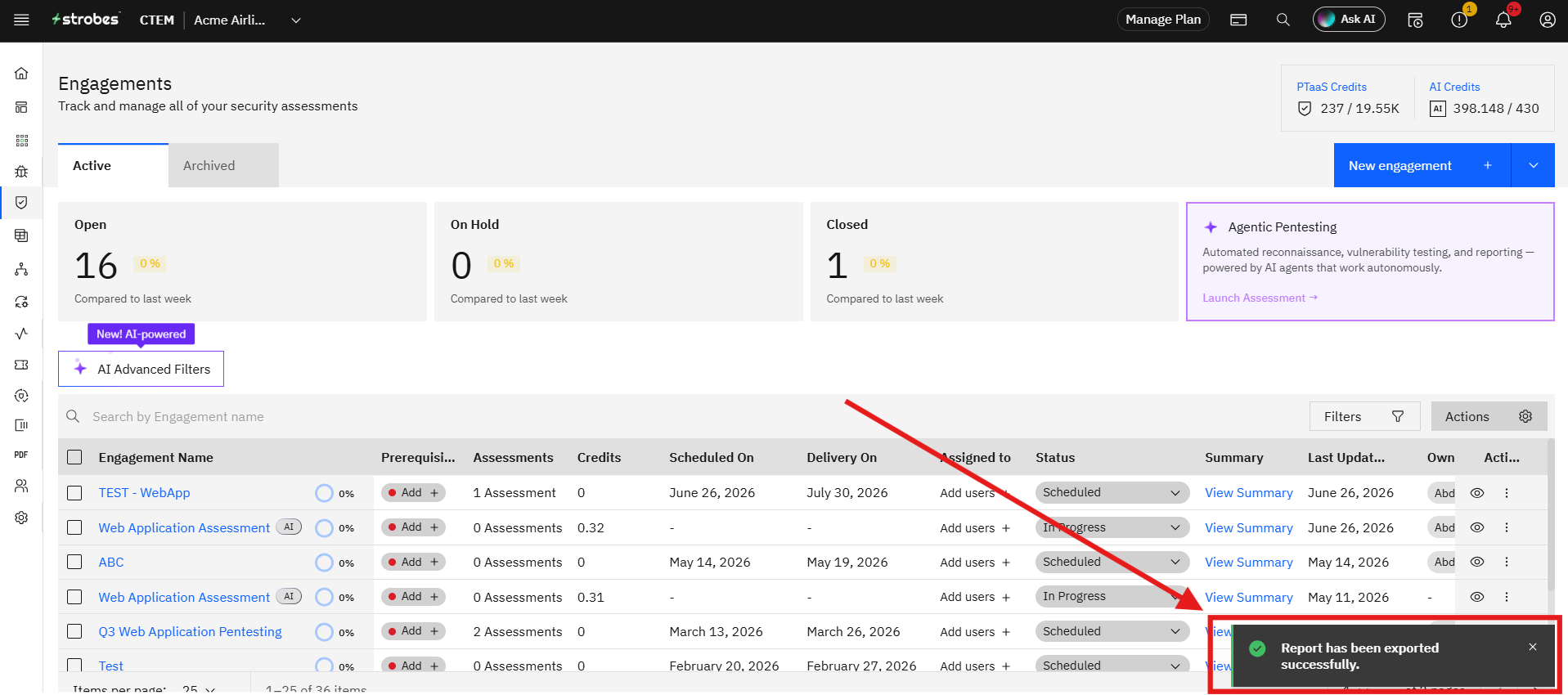Open the bug icon in sidebar
Screen dimensions: 1568x695
point(21,171)
